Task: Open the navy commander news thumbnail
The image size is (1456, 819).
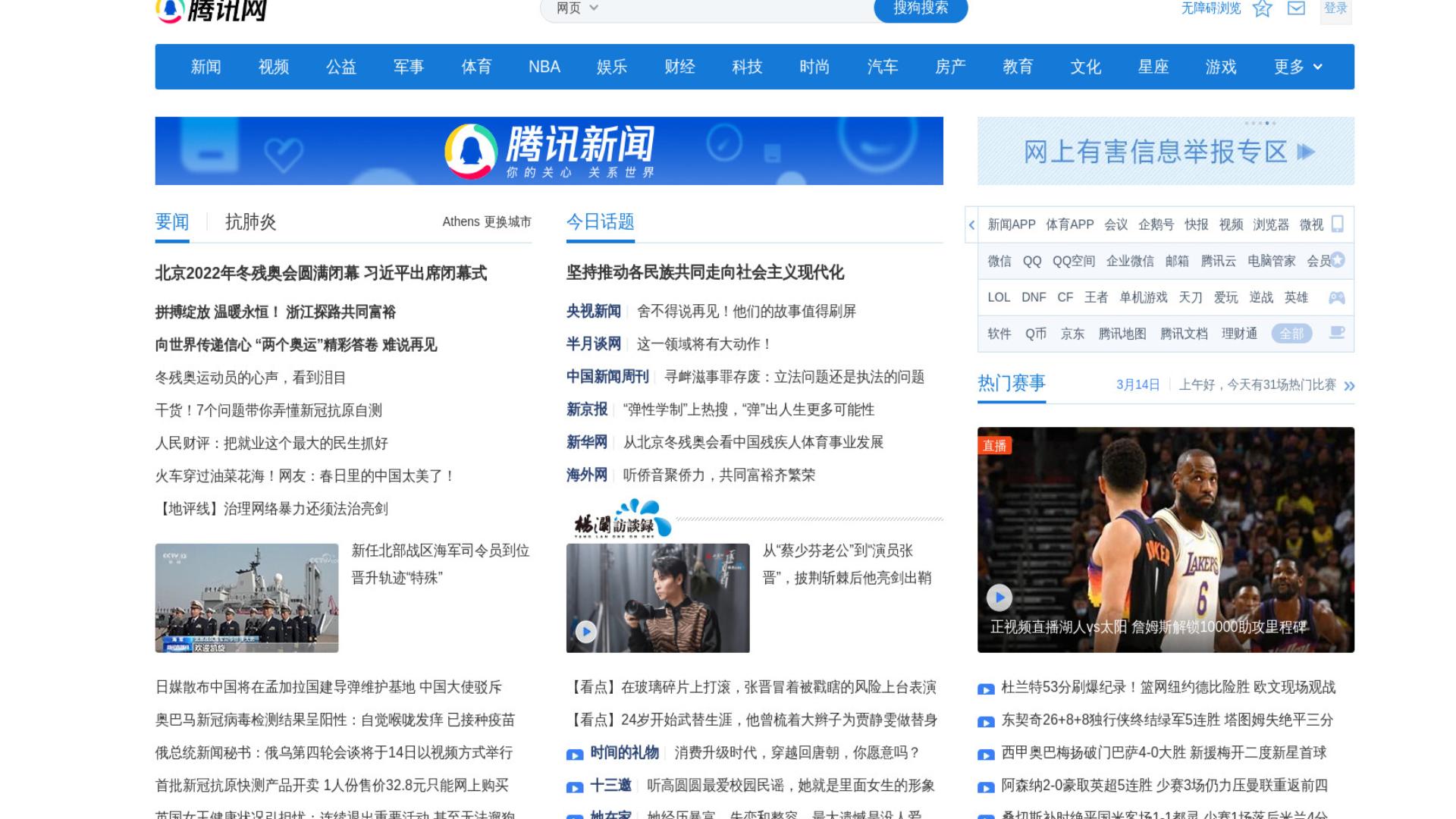Action: 247,598
